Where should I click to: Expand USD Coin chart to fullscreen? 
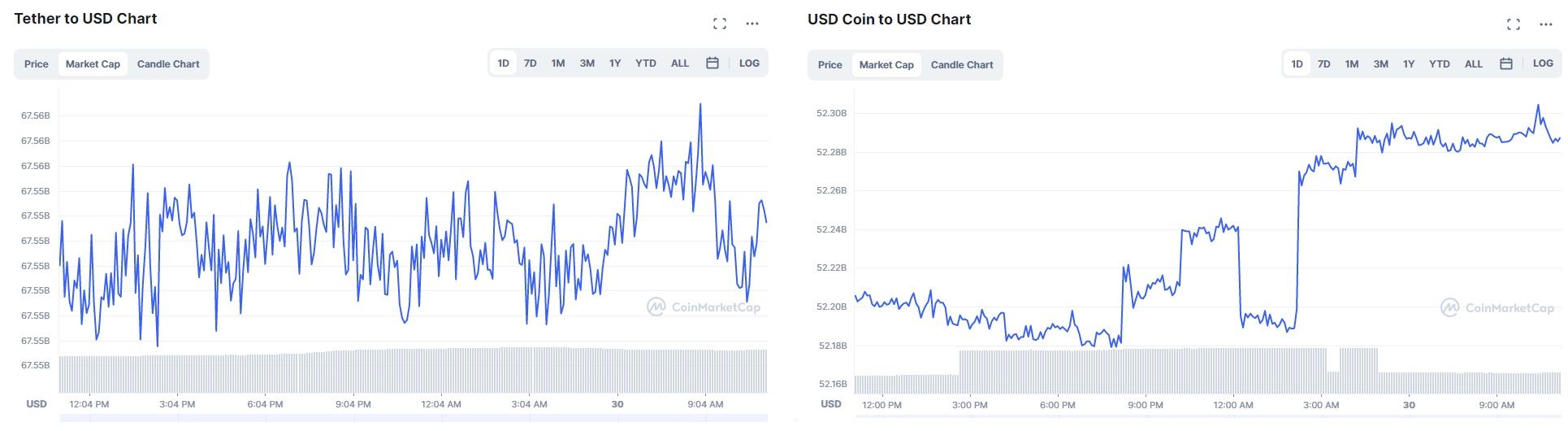tap(1514, 24)
